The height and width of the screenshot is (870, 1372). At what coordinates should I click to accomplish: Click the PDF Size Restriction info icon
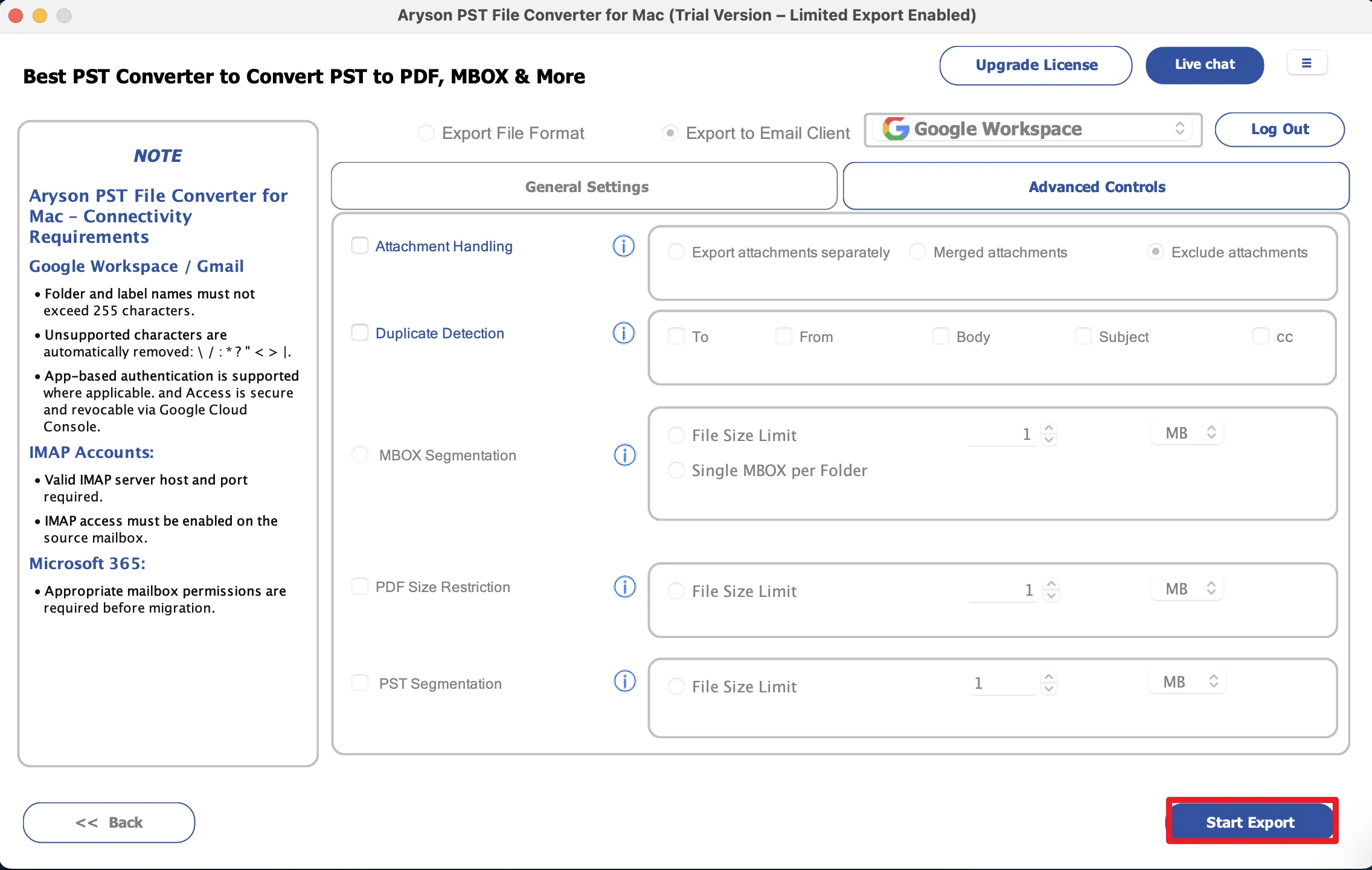click(625, 587)
